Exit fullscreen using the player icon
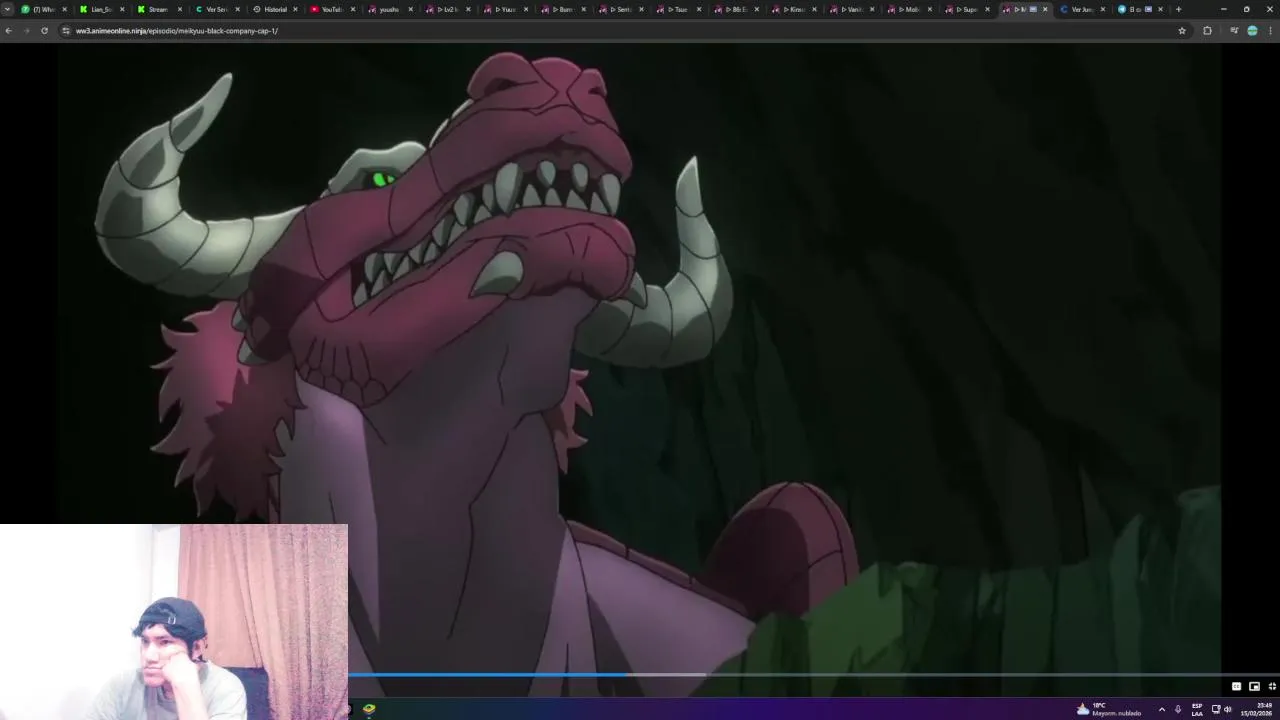The image size is (1280, 720). (1272, 686)
